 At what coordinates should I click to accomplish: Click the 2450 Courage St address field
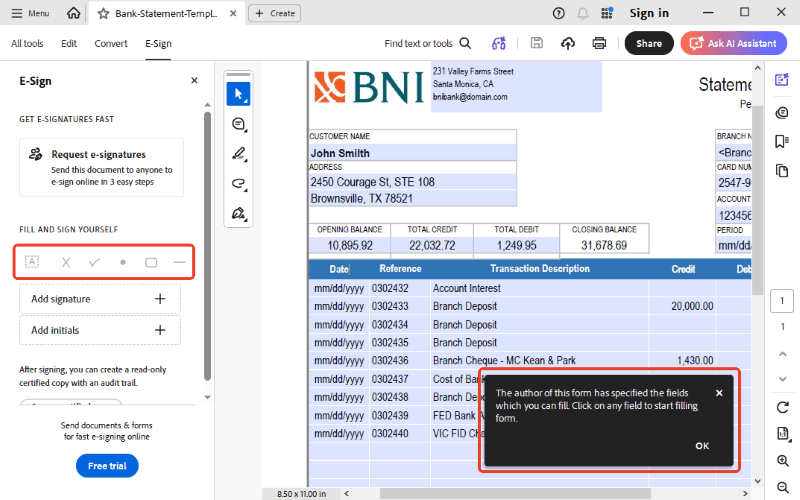[412, 182]
